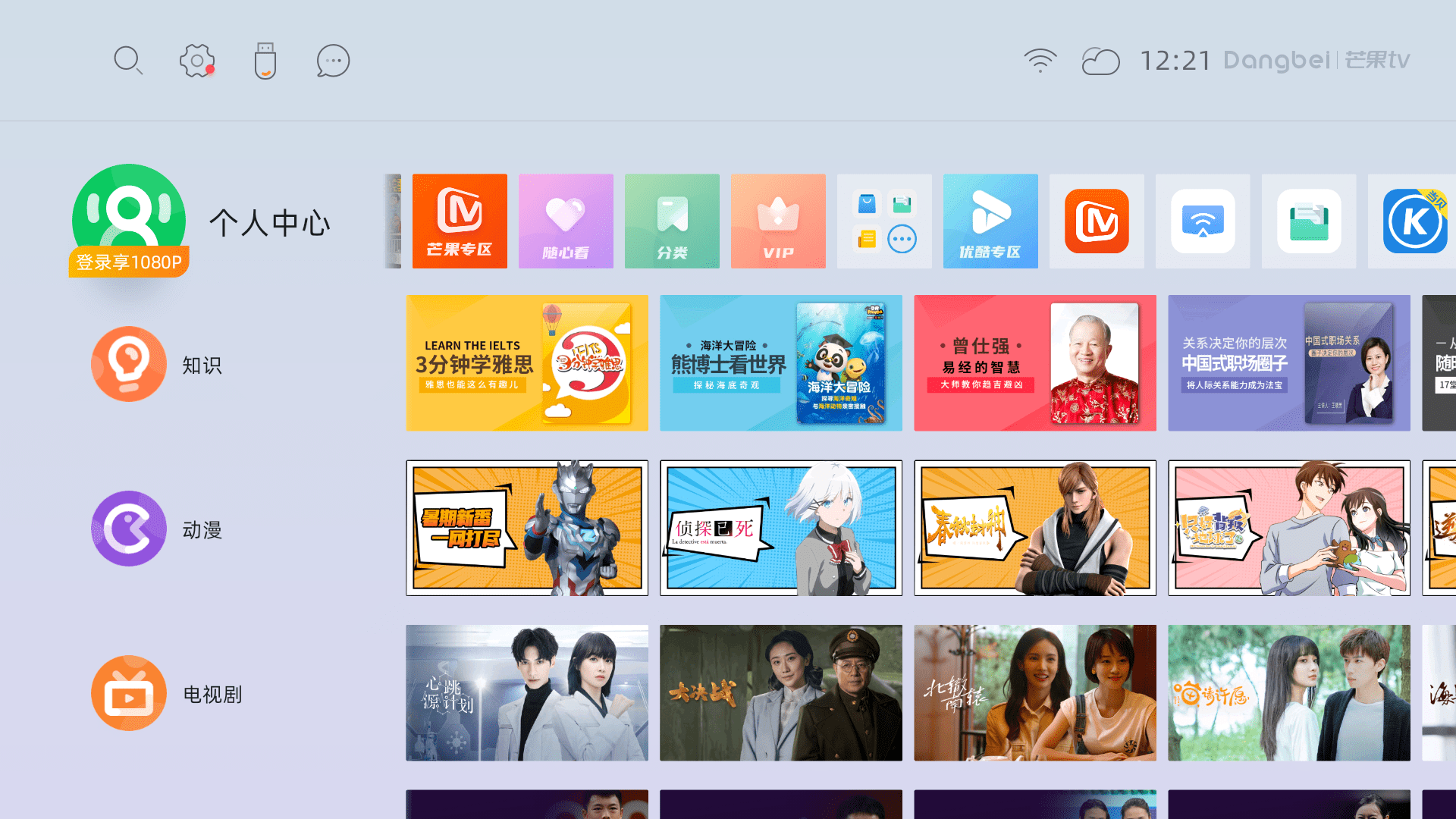
Task: Open the search icon in the top bar
Action: pyautogui.click(x=128, y=61)
